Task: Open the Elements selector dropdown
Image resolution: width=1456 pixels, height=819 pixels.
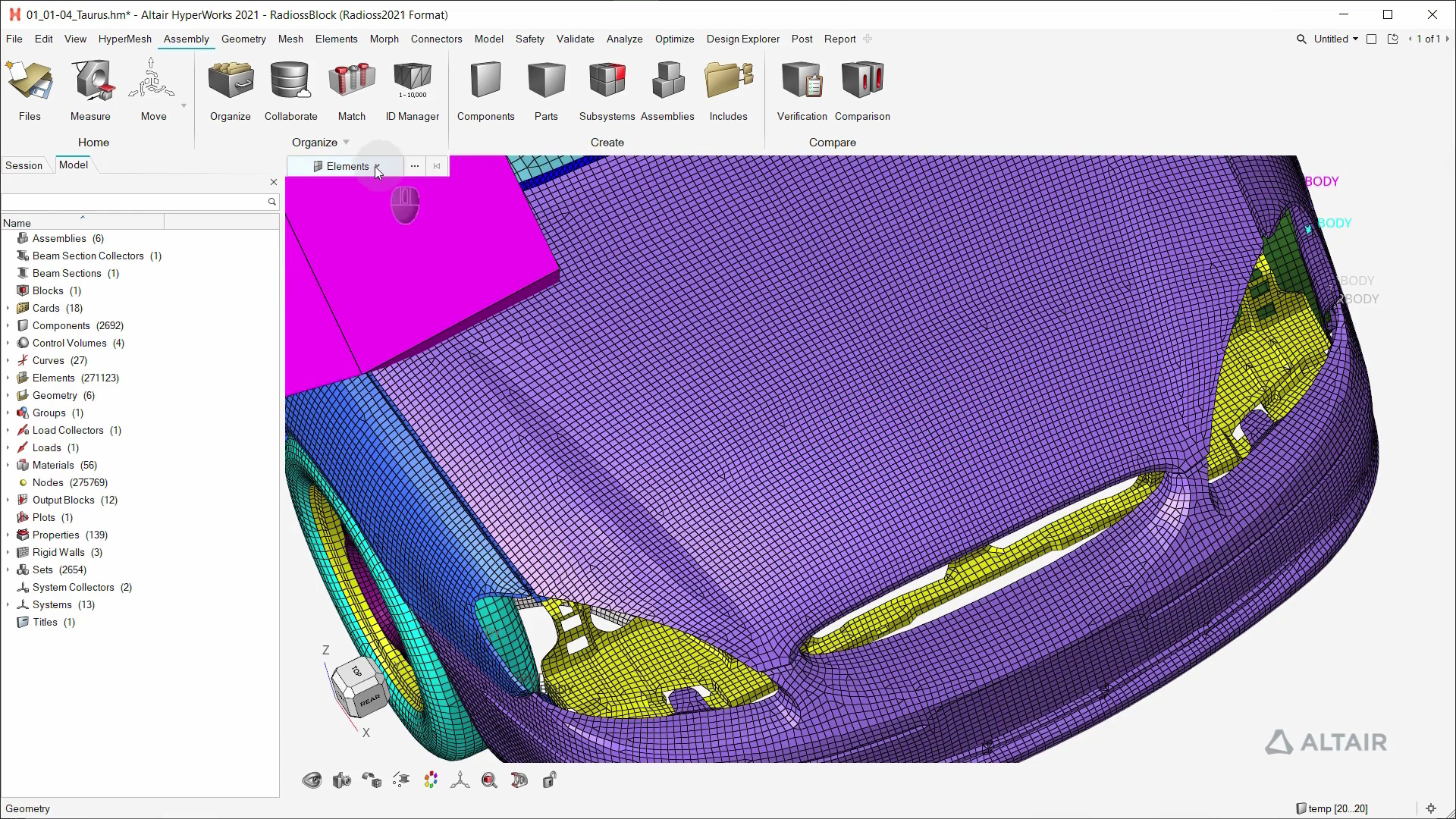Action: coord(377,166)
